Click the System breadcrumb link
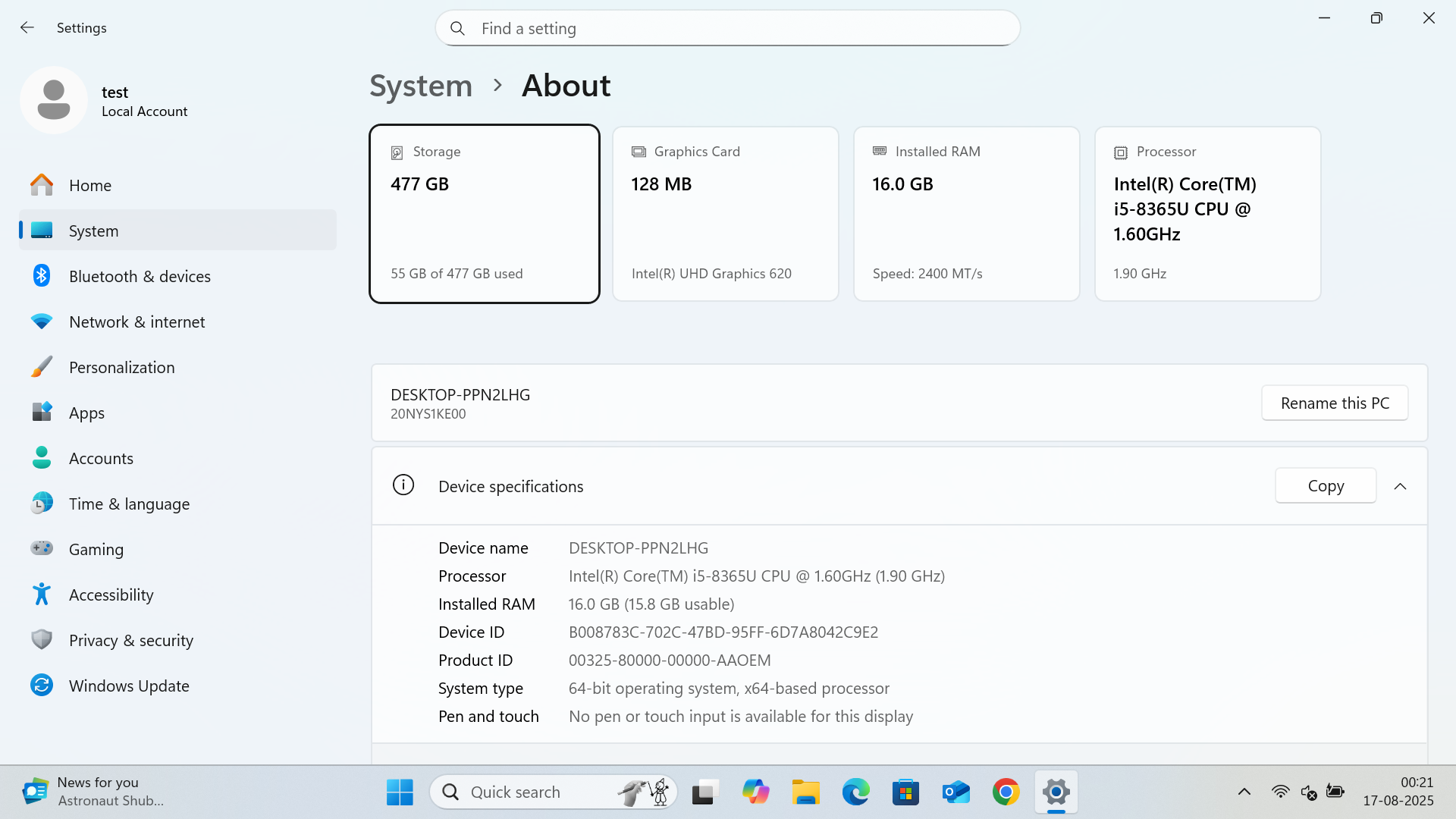This screenshot has height=819, width=1456. coord(421,86)
